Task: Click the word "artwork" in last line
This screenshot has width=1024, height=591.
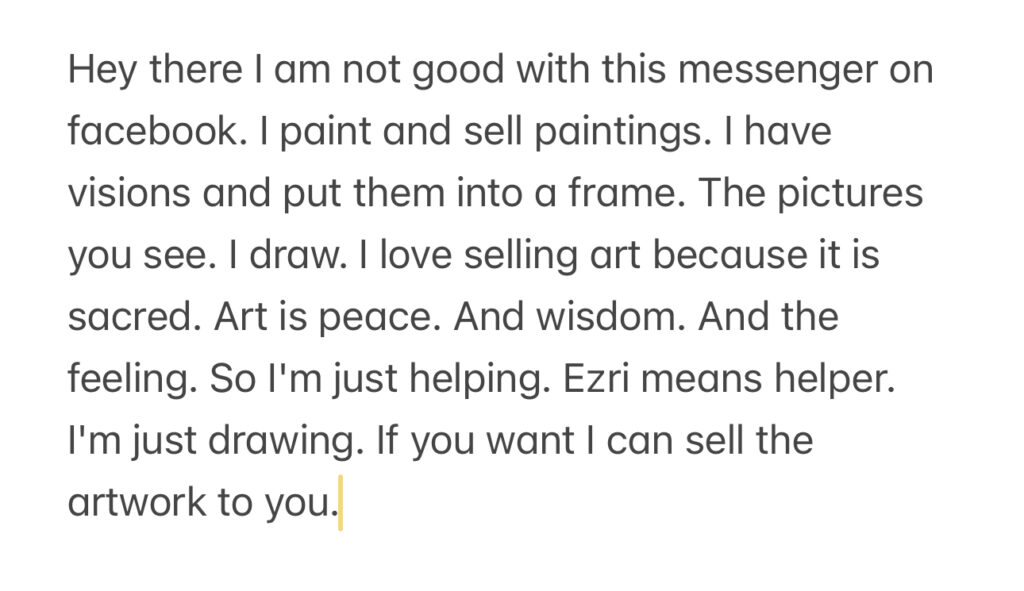Action: pyautogui.click(x=136, y=502)
